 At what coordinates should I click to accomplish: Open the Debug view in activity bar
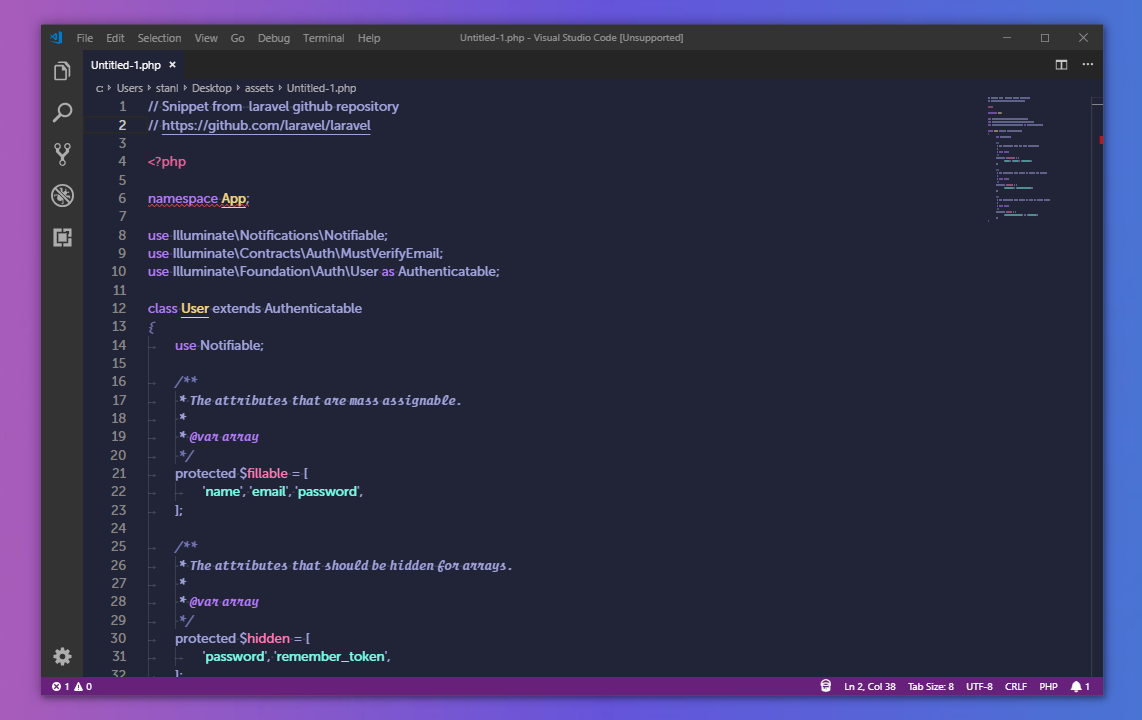[x=62, y=195]
